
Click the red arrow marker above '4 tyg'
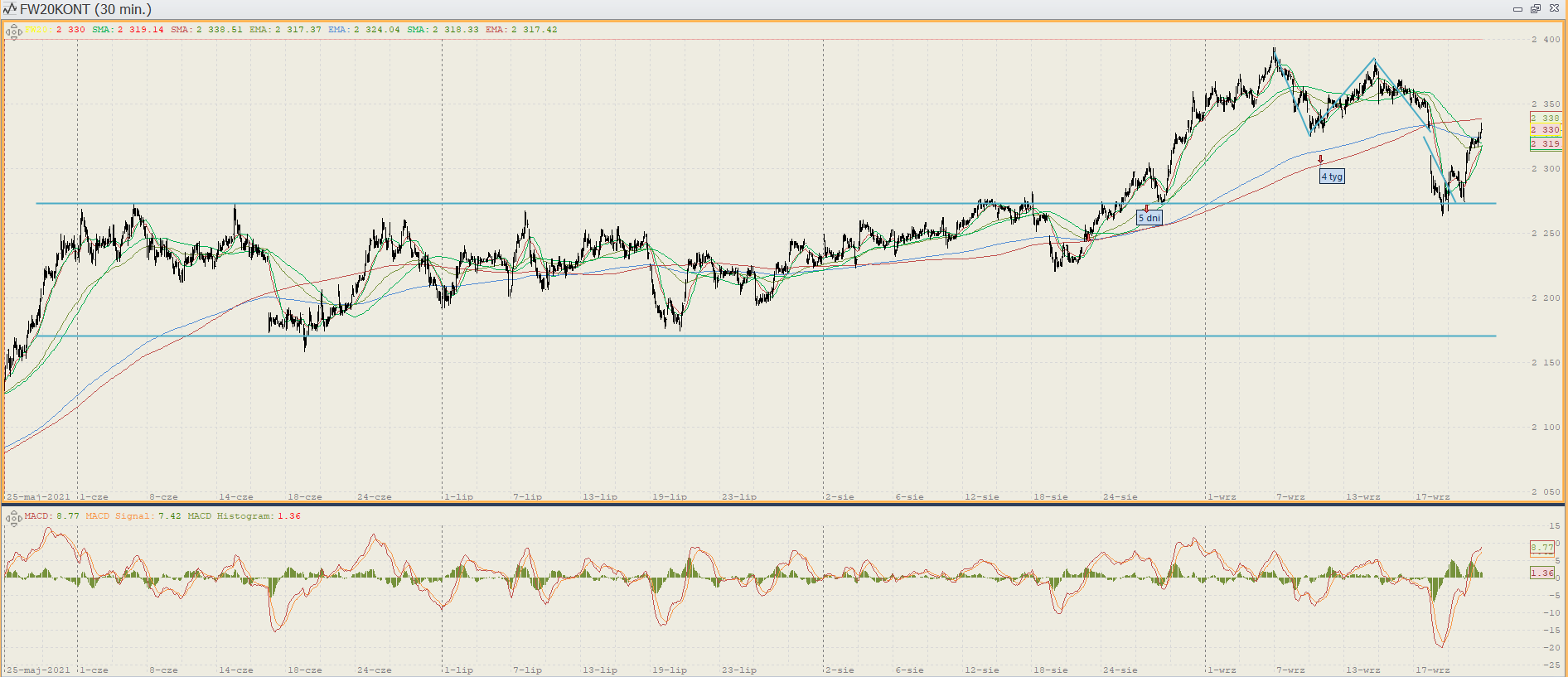pyautogui.click(x=1320, y=159)
